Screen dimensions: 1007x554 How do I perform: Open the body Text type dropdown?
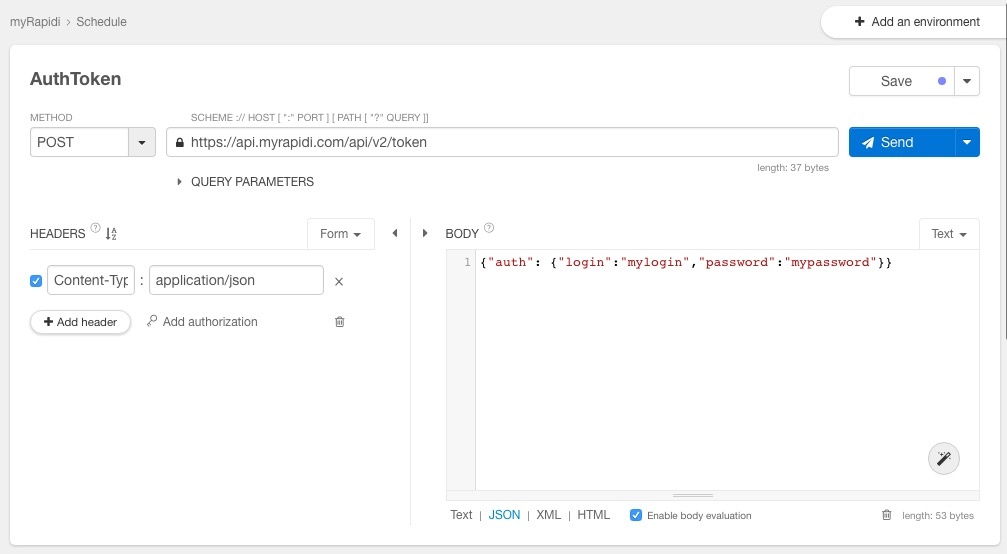pos(949,234)
